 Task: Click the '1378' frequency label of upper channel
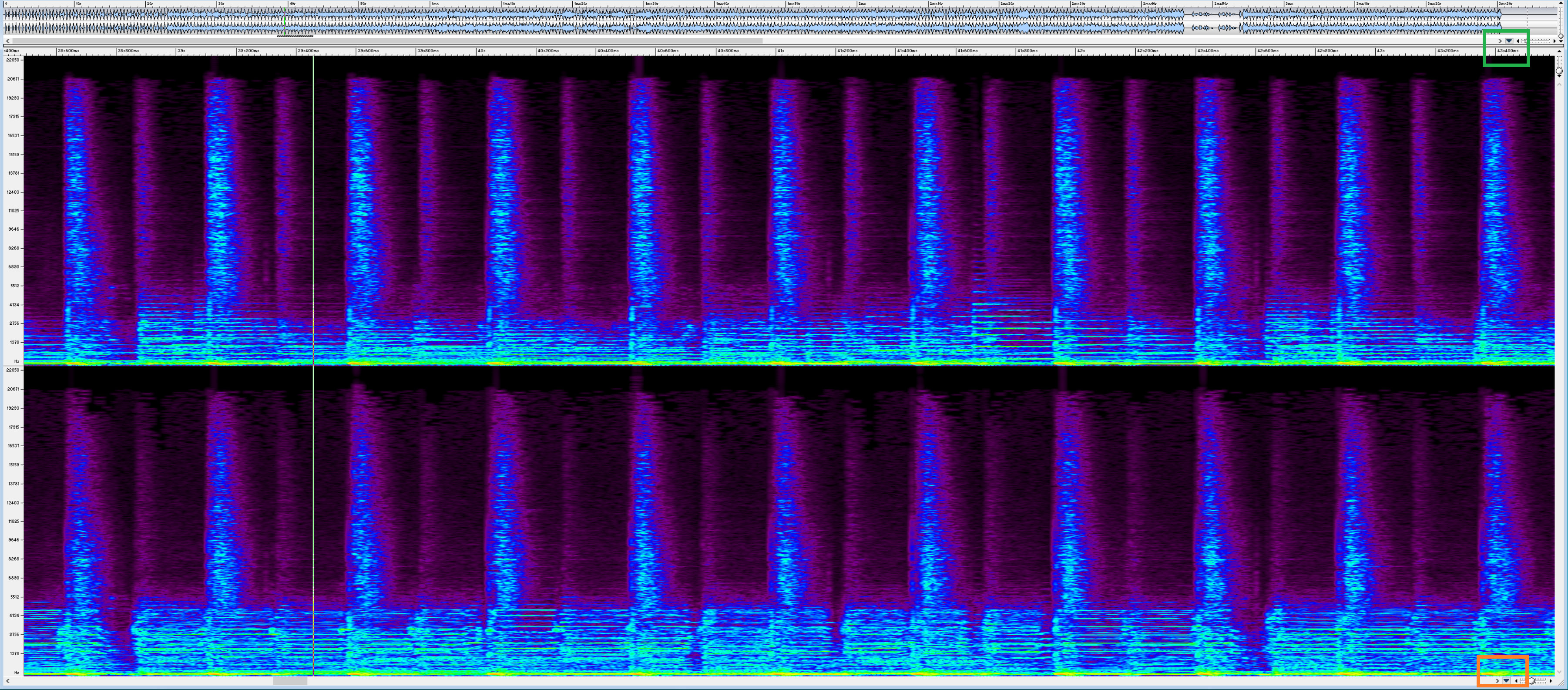[14, 342]
